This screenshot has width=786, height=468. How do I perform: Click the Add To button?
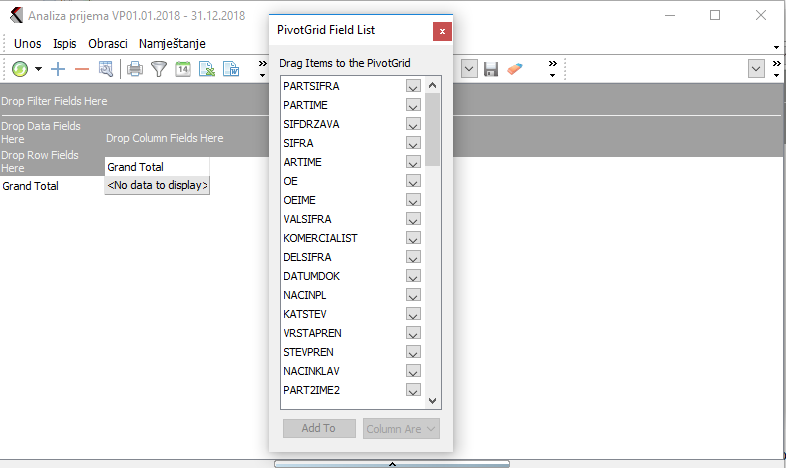319,428
